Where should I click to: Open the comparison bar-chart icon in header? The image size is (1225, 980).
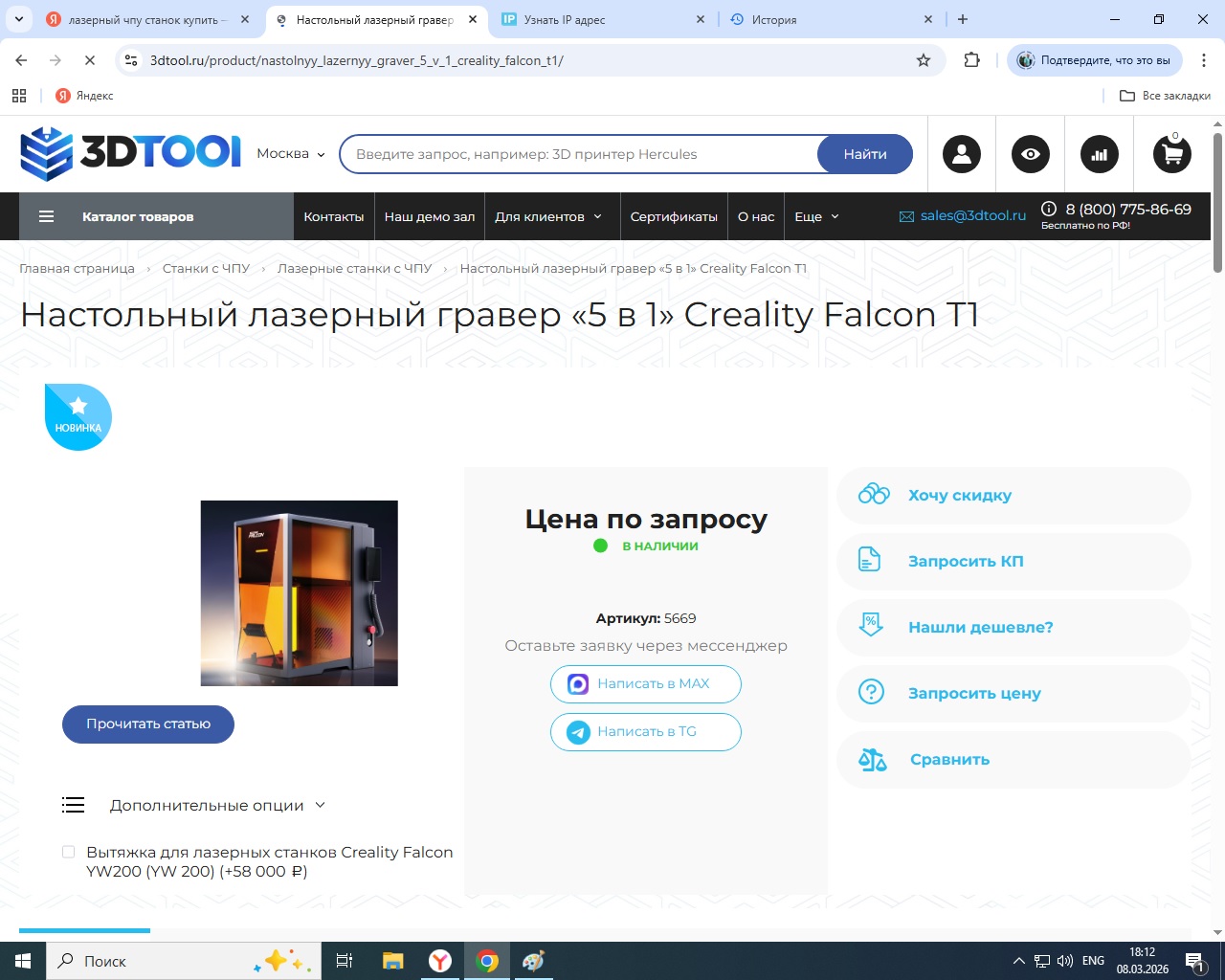point(1100,154)
